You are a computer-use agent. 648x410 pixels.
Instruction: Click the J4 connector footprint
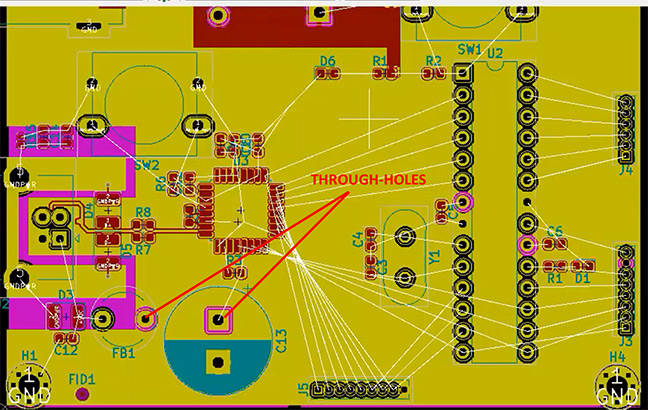pyautogui.click(x=626, y=128)
